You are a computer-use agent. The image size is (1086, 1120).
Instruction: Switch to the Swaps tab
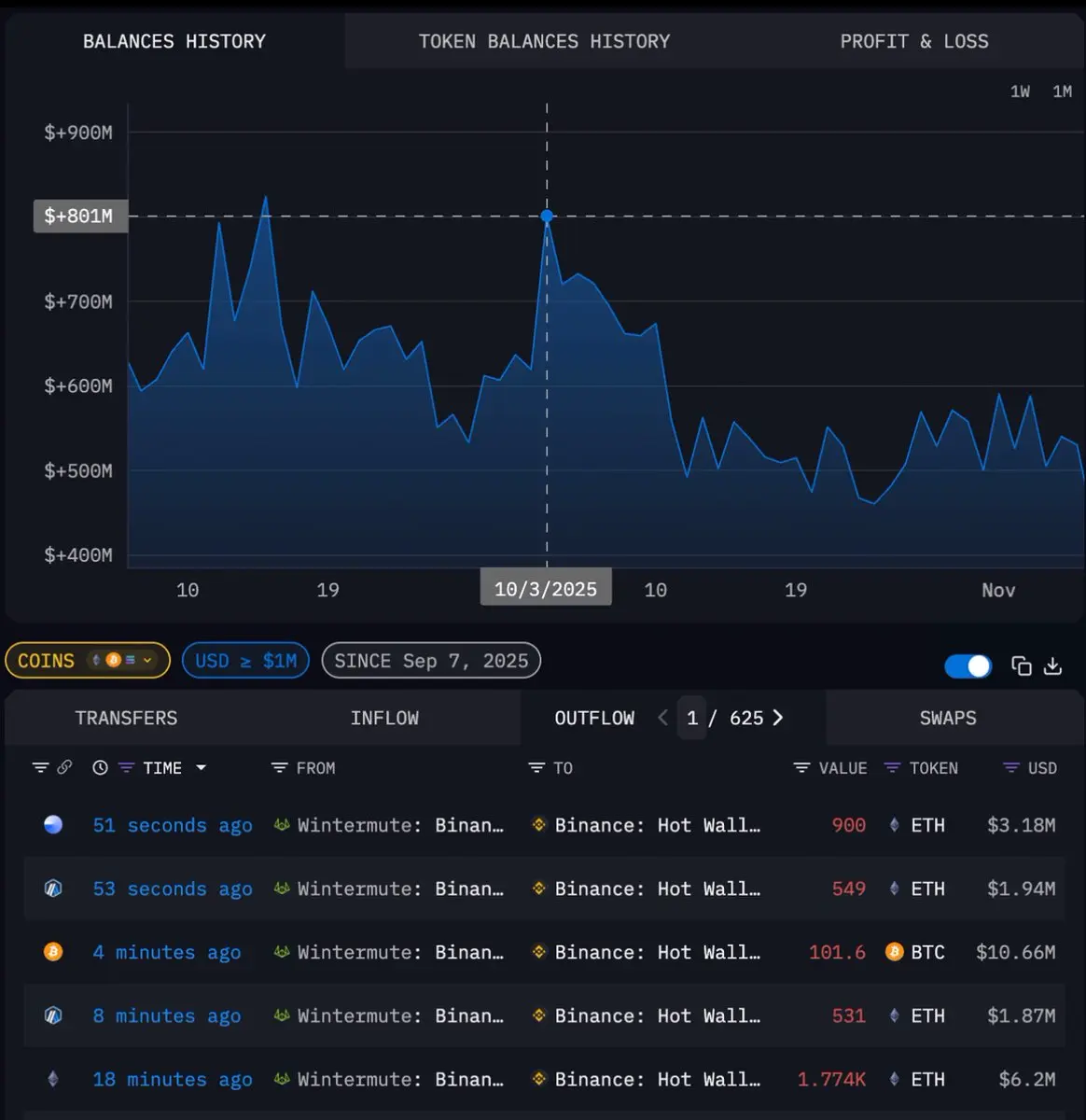(948, 718)
